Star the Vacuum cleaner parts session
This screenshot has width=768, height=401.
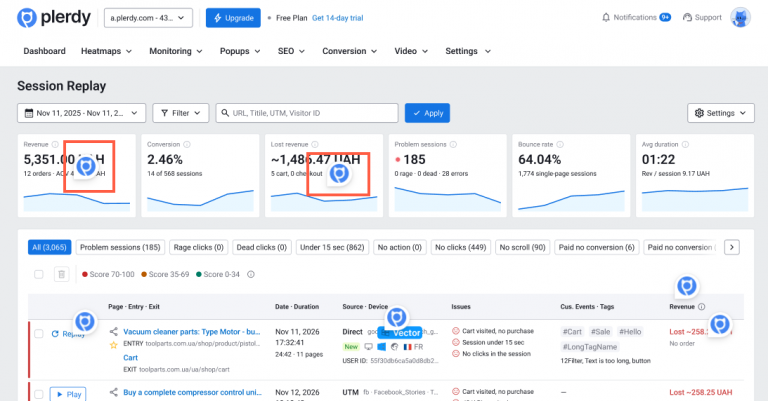114,345
